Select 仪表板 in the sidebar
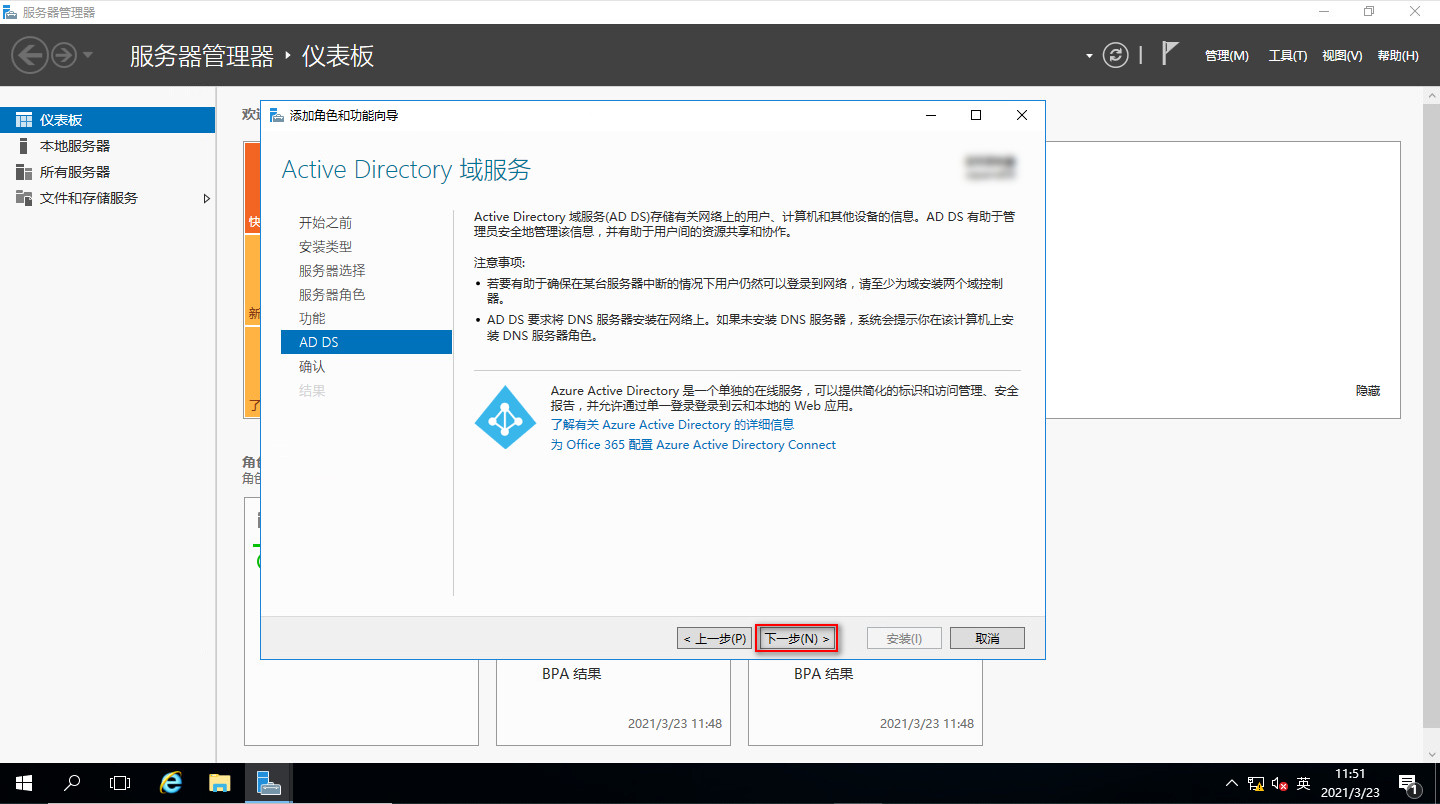The height and width of the screenshot is (804, 1440). tap(107, 120)
